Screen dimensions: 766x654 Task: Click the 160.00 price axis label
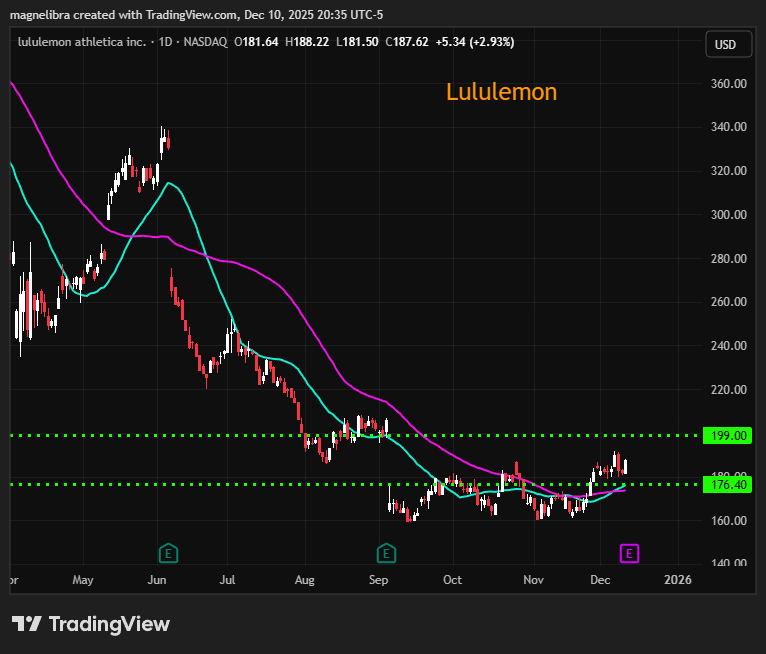point(728,521)
